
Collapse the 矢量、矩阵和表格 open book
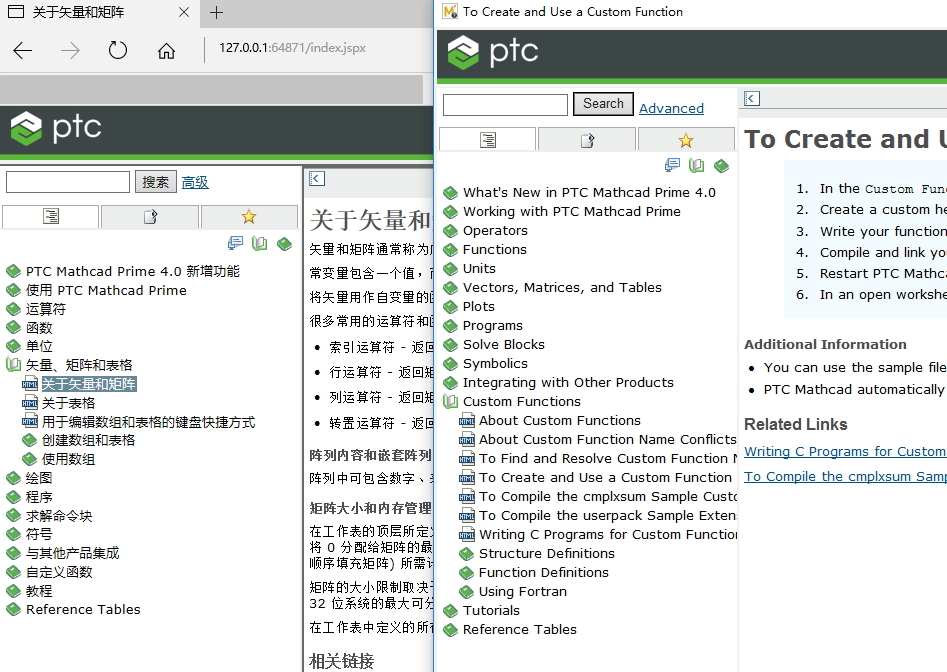point(13,365)
